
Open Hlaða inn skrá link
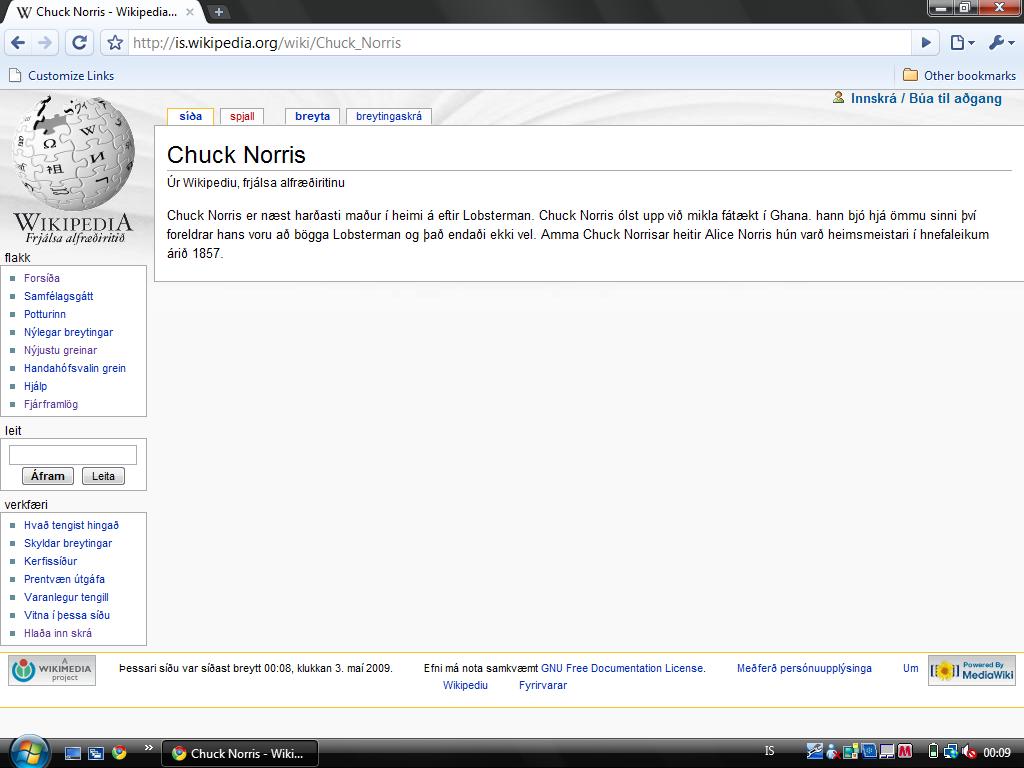pos(57,633)
